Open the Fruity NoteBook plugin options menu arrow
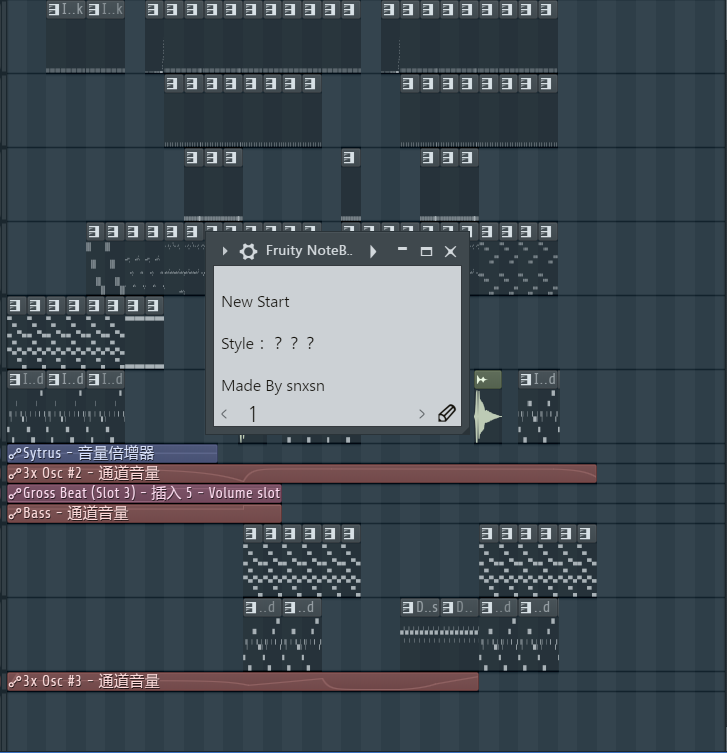The height and width of the screenshot is (753, 727). pyautogui.click(x=225, y=252)
